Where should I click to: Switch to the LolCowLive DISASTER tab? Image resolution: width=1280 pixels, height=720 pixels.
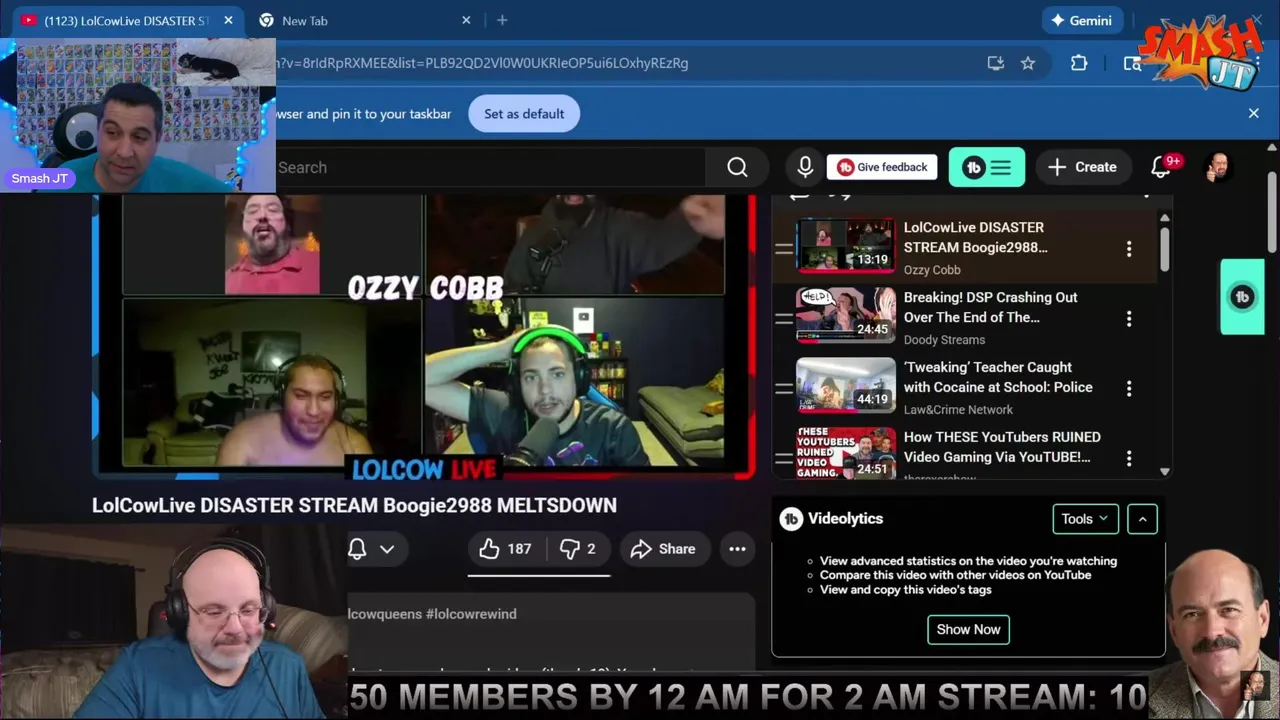pyautogui.click(x=127, y=20)
